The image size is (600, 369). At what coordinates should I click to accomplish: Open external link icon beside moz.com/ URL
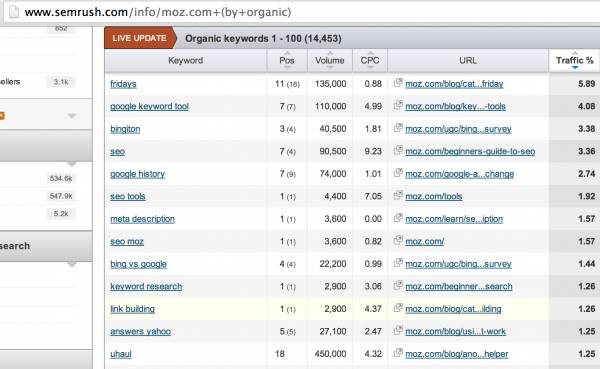pyautogui.click(x=398, y=240)
